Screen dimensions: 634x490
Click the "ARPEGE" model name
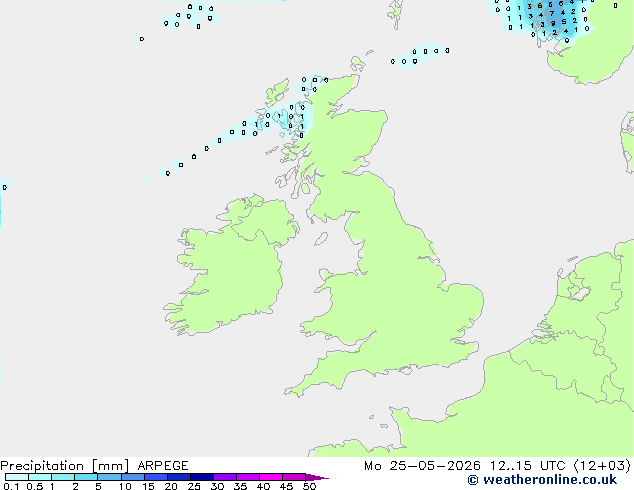point(163,466)
